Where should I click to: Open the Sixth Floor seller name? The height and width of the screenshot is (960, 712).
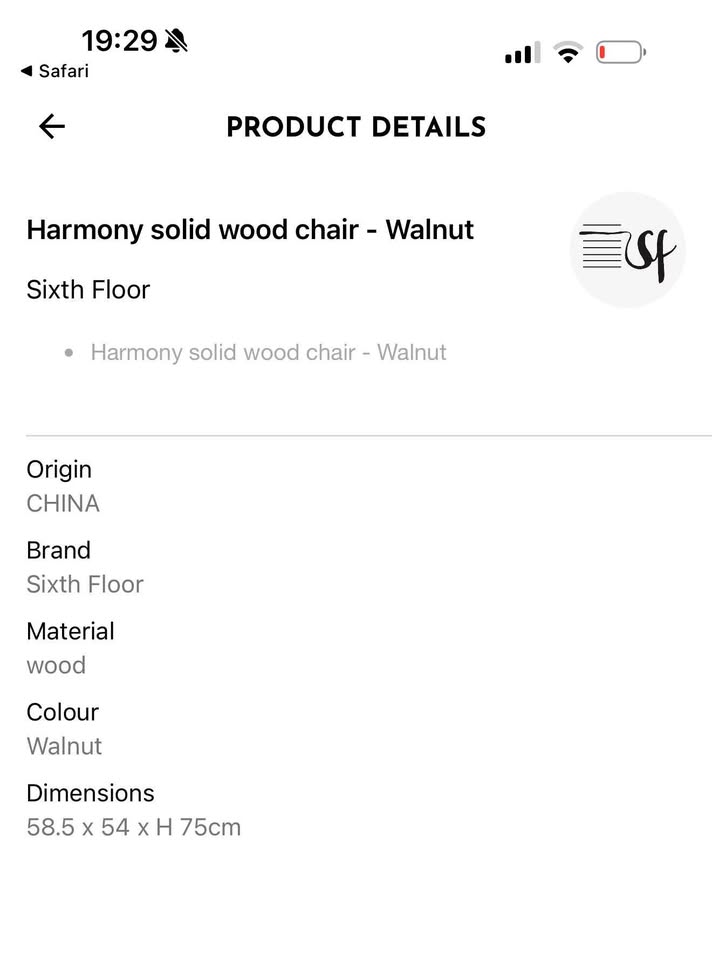(x=88, y=290)
